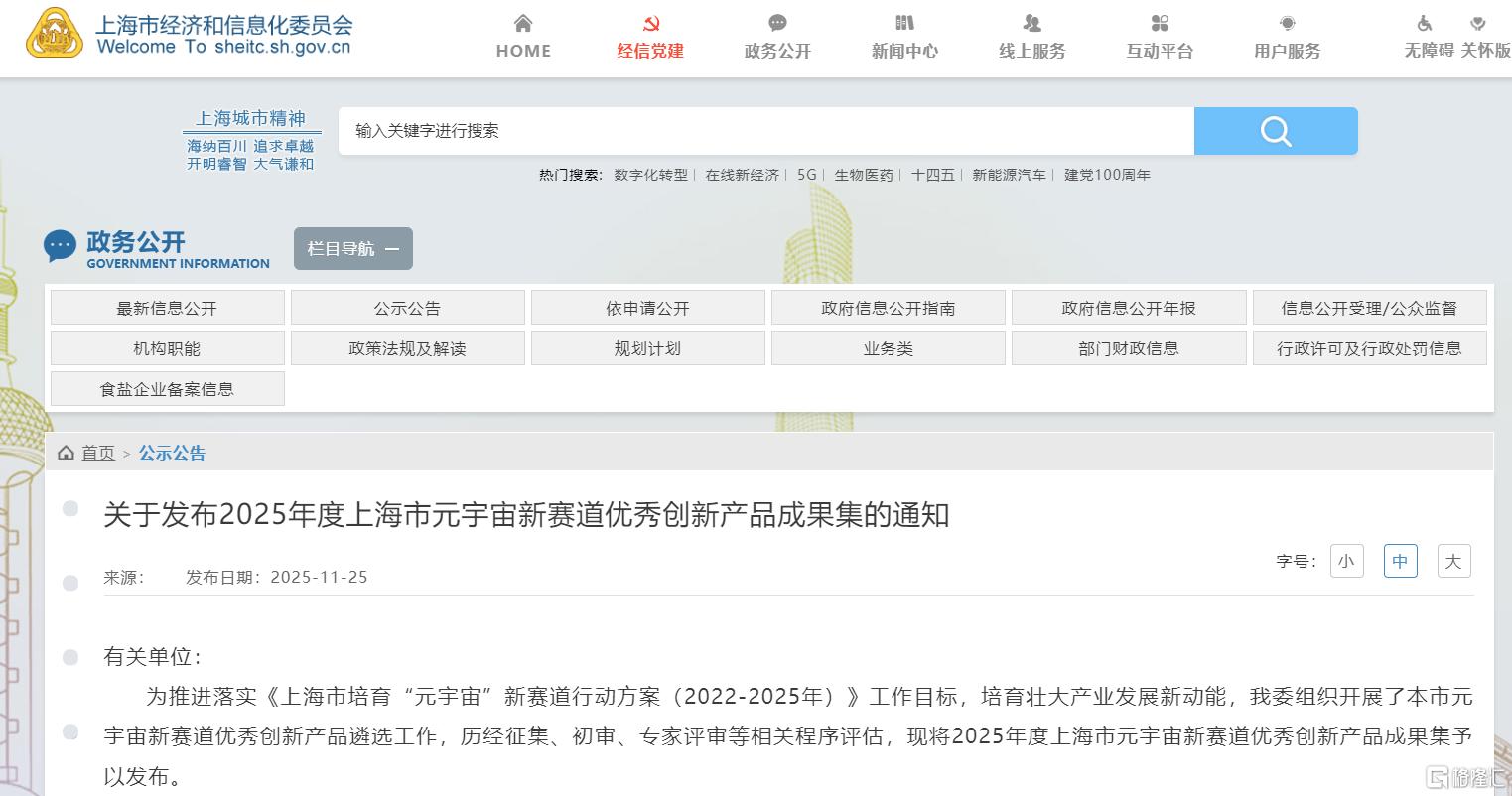Open the 新闻中心 books icon
1512x796 pixels.
904,23
